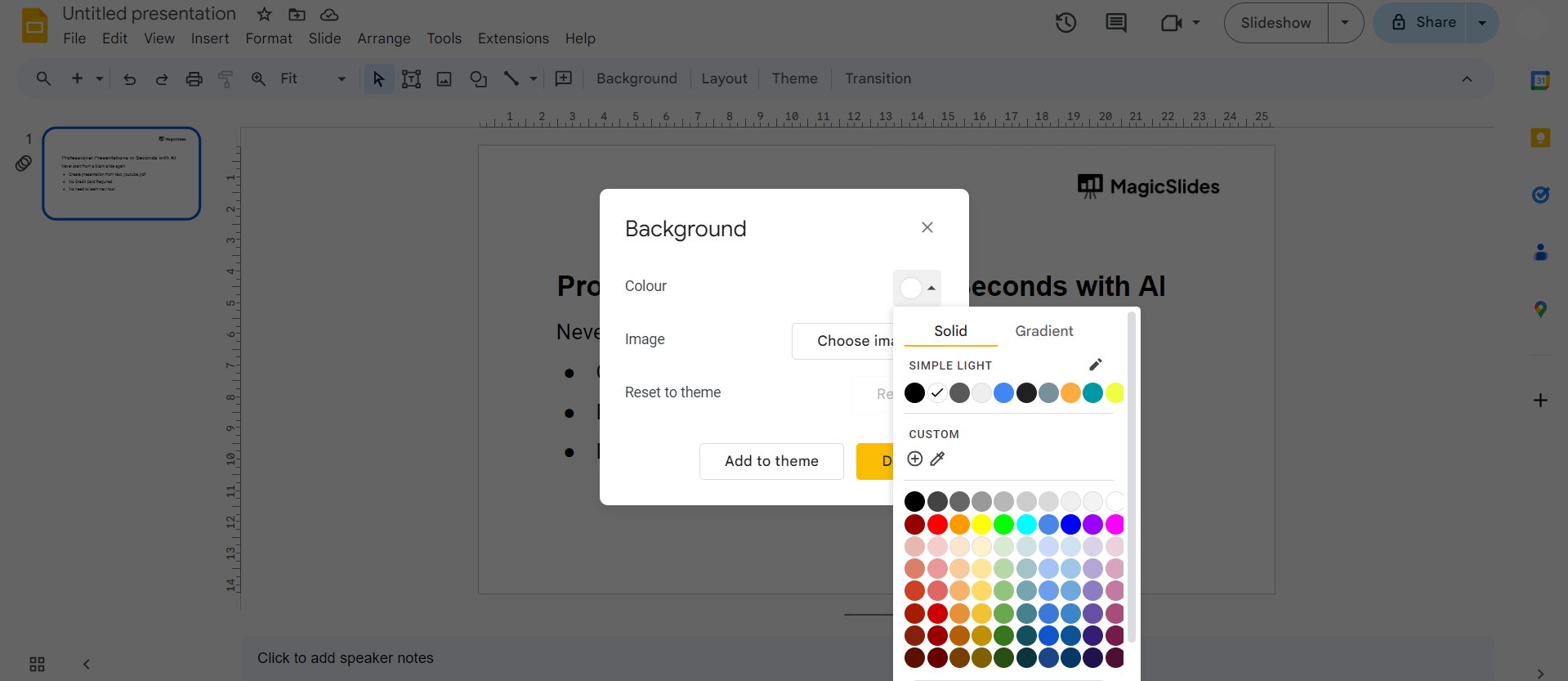The width and height of the screenshot is (1568, 681).
Task: Click the Add to theme button
Action: pyautogui.click(x=771, y=461)
